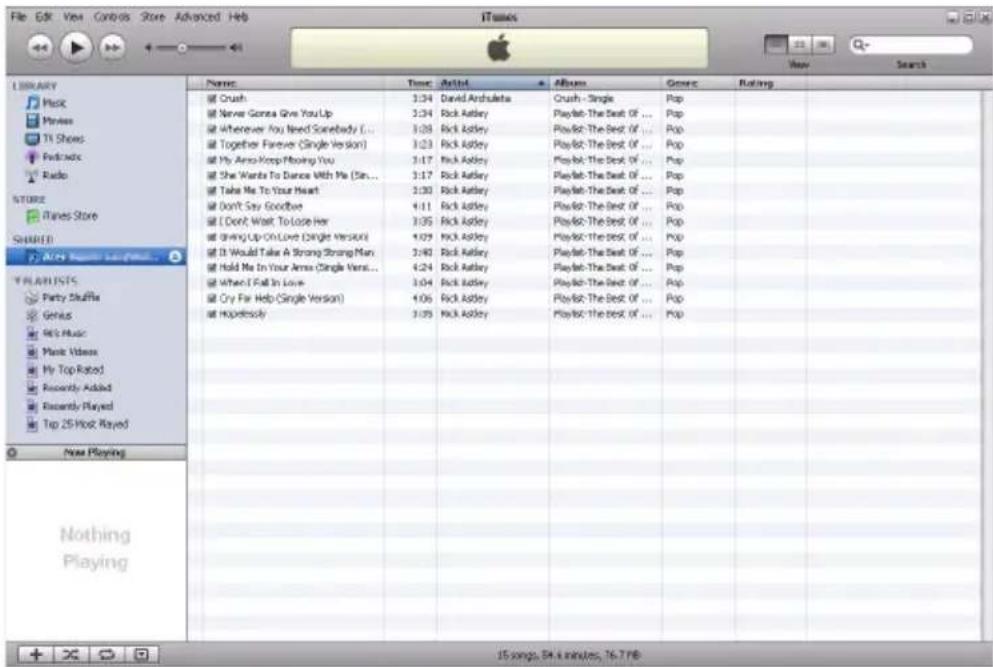Uncheck Take Me To Your Heart

(x=212, y=191)
